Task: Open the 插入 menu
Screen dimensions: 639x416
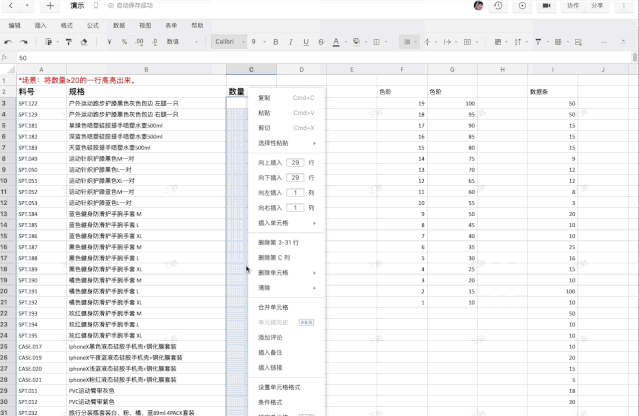Action: pos(40,25)
